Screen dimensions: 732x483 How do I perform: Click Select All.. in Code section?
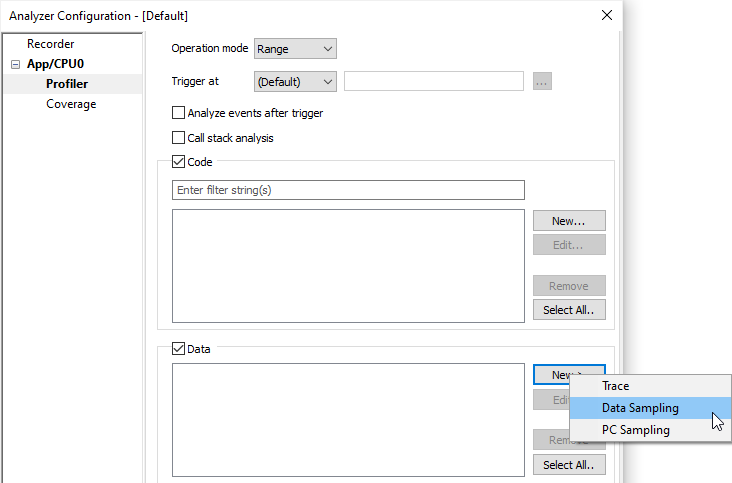(x=569, y=310)
